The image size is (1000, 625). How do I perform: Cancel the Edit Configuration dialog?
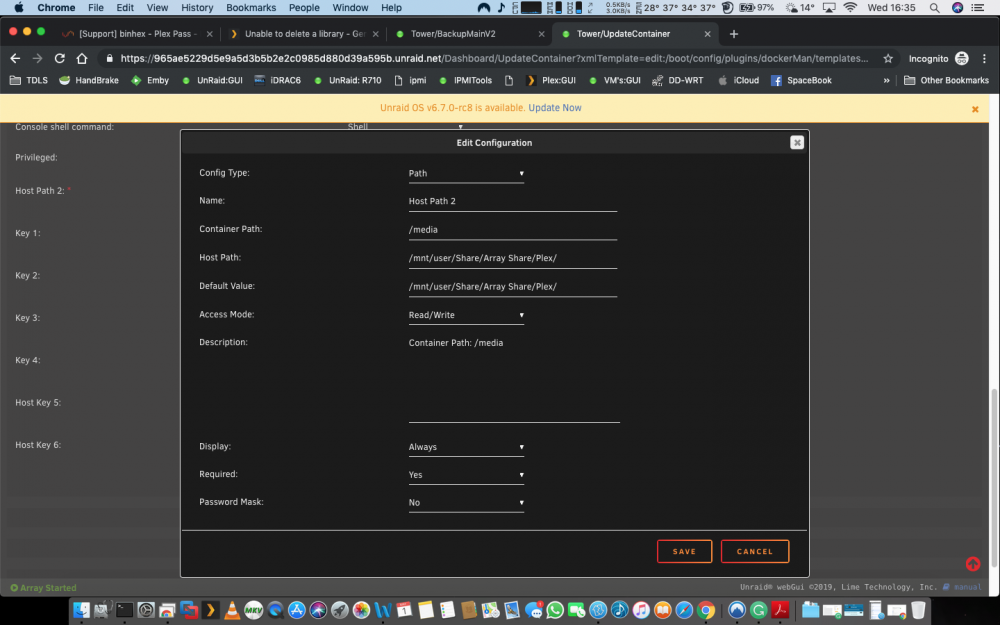click(754, 551)
